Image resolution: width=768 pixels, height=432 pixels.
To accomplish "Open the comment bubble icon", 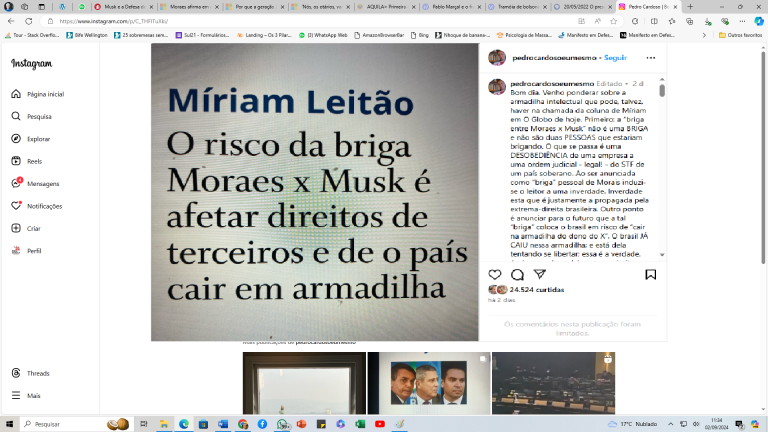I will tap(517, 275).
